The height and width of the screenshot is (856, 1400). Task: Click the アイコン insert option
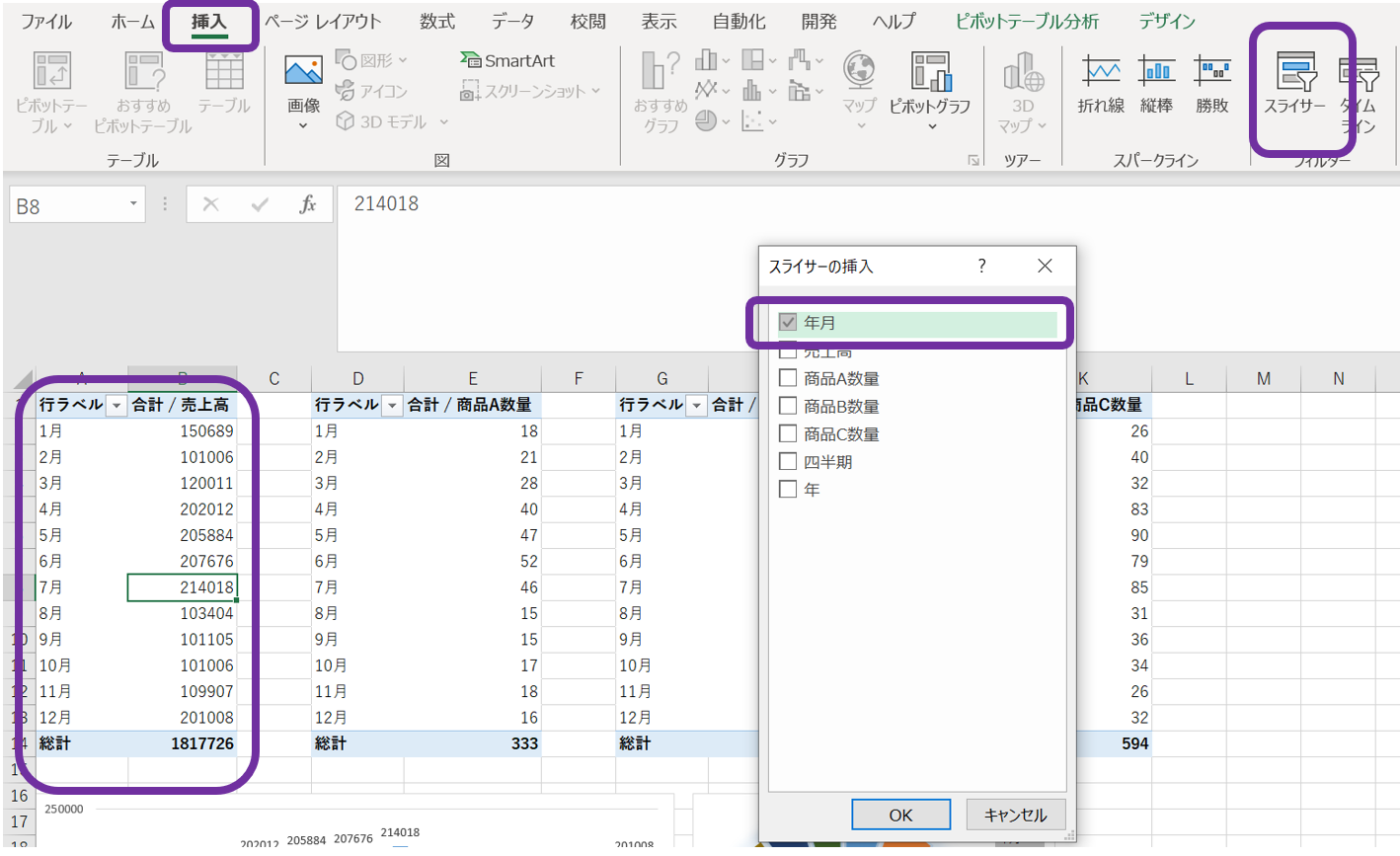[x=371, y=91]
